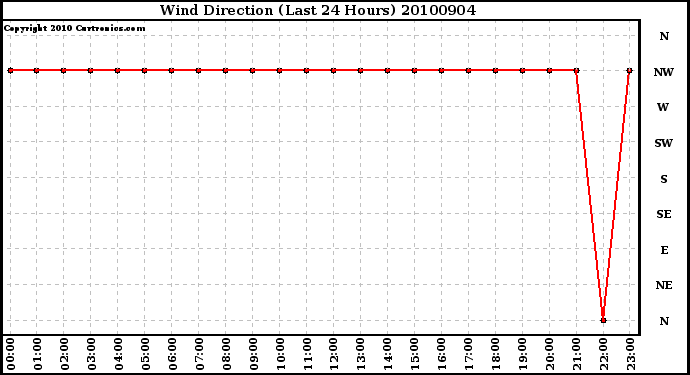Select the W direction axis label
The height and width of the screenshot is (375, 690).
pyautogui.click(x=663, y=107)
